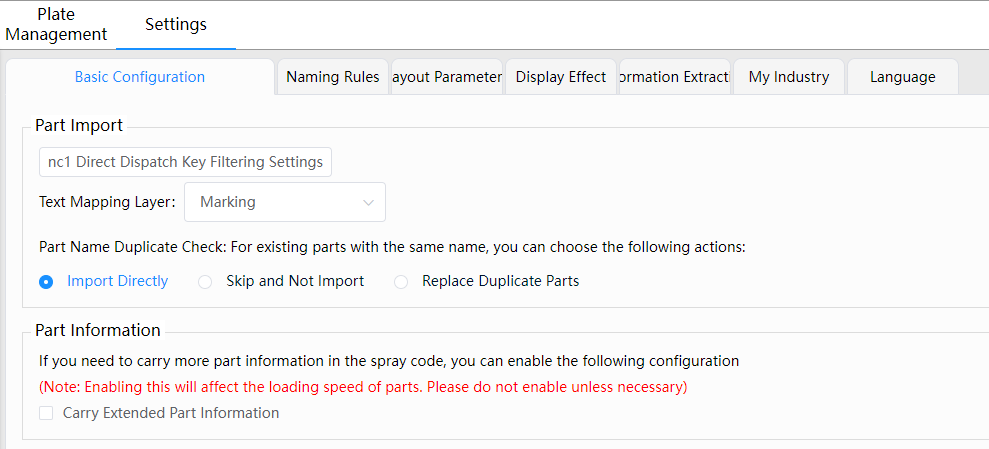Click the Import Directly label text
Screen dimensions: 989x449
(118, 281)
